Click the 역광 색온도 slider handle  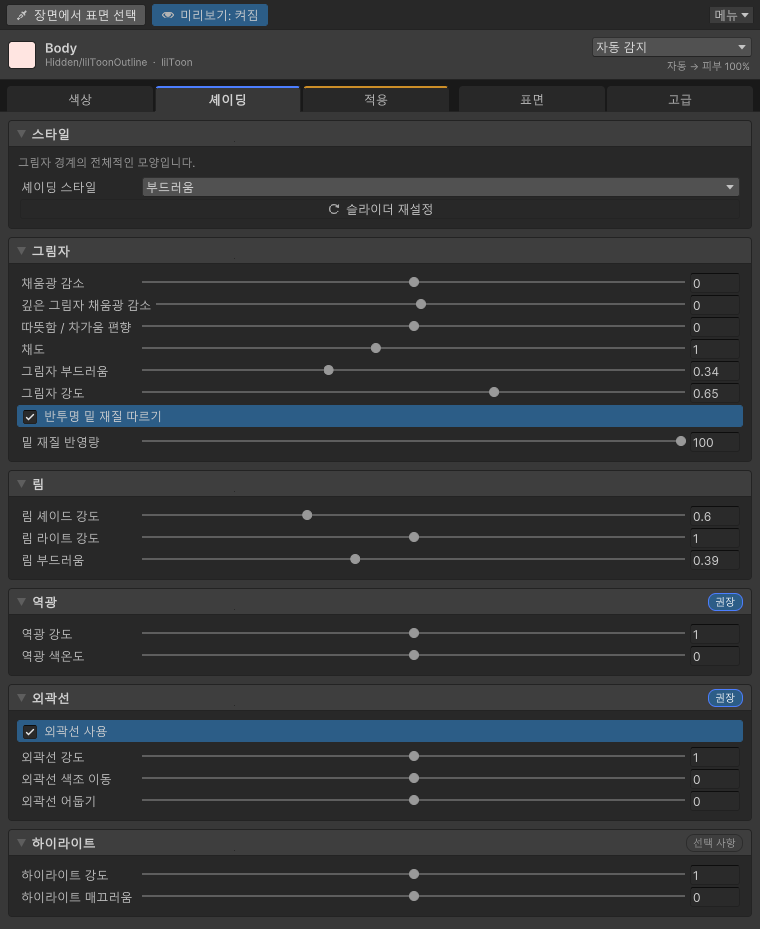pyautogui.click(x=414, y=655)
